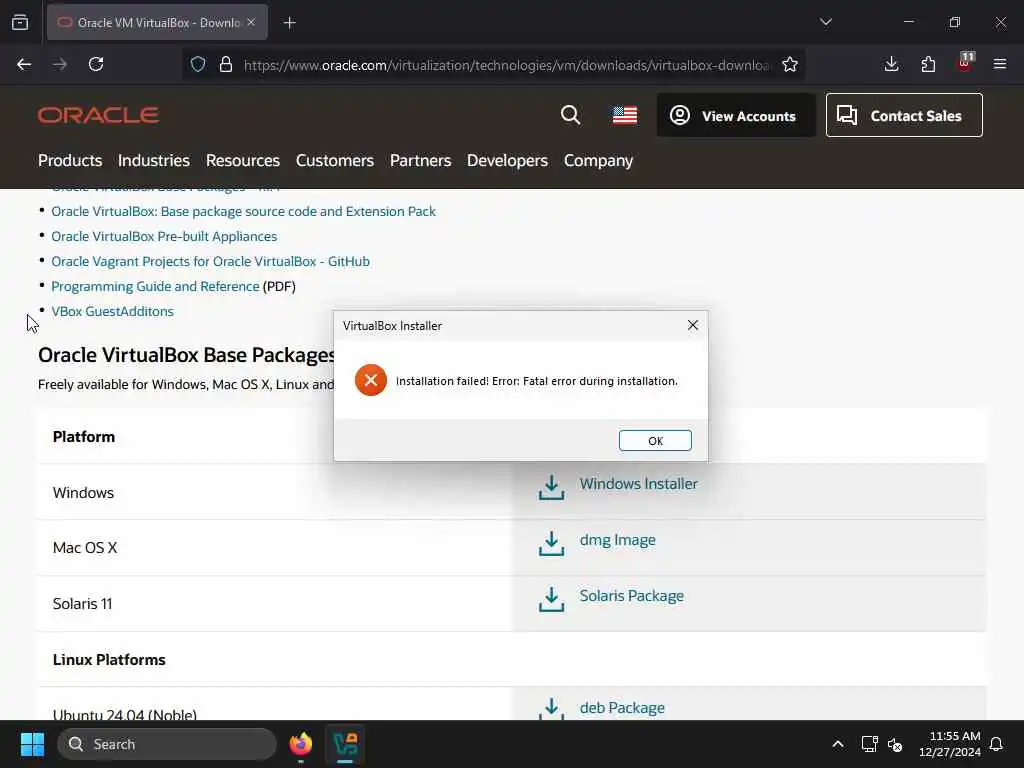
Task: Open the Customers menu
Action: [x=334, y=161]
